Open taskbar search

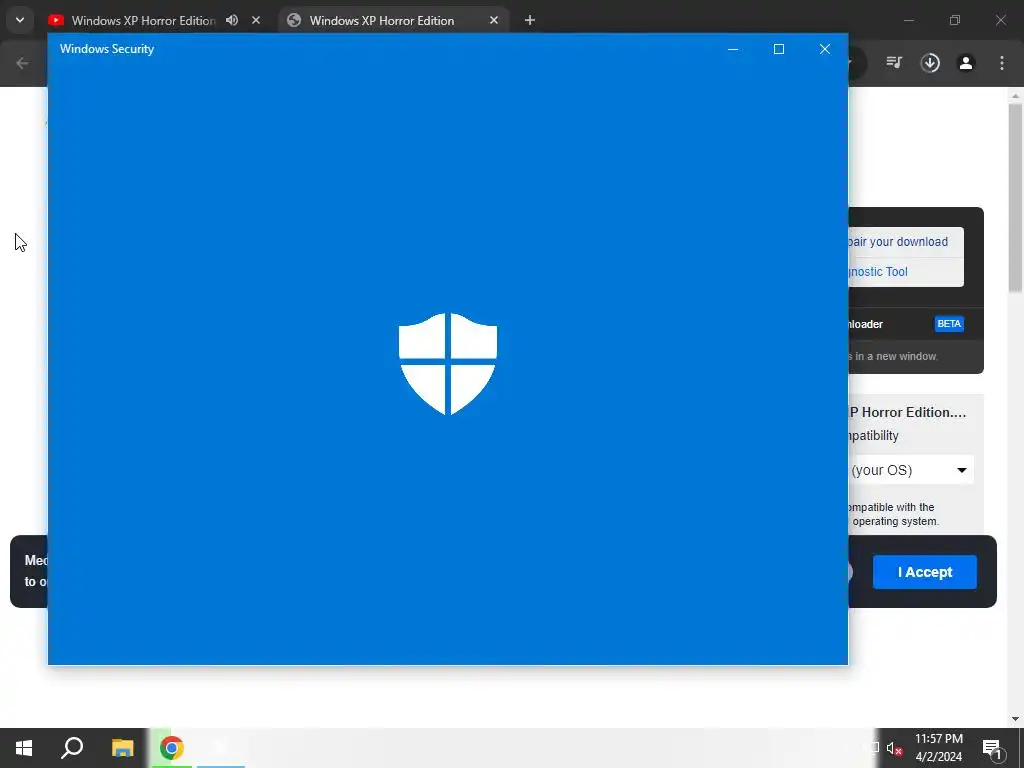72,748
